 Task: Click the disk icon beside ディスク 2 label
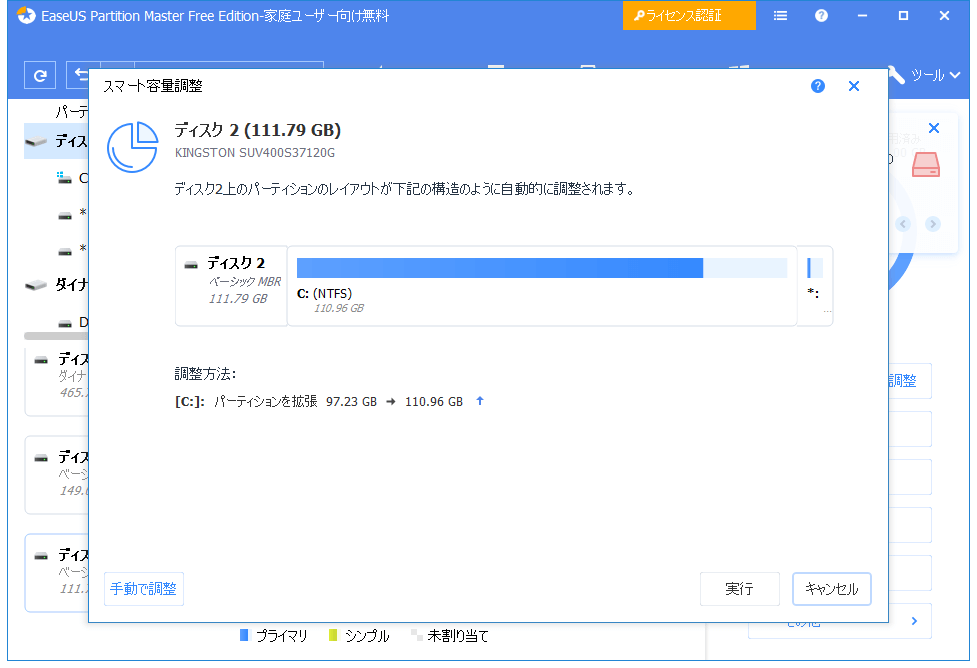pos(190,265)
